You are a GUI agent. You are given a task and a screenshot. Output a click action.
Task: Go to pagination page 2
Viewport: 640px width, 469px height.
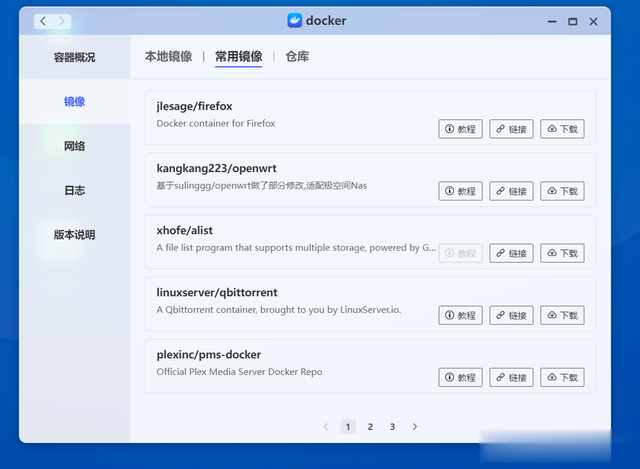tap(370, 427)
